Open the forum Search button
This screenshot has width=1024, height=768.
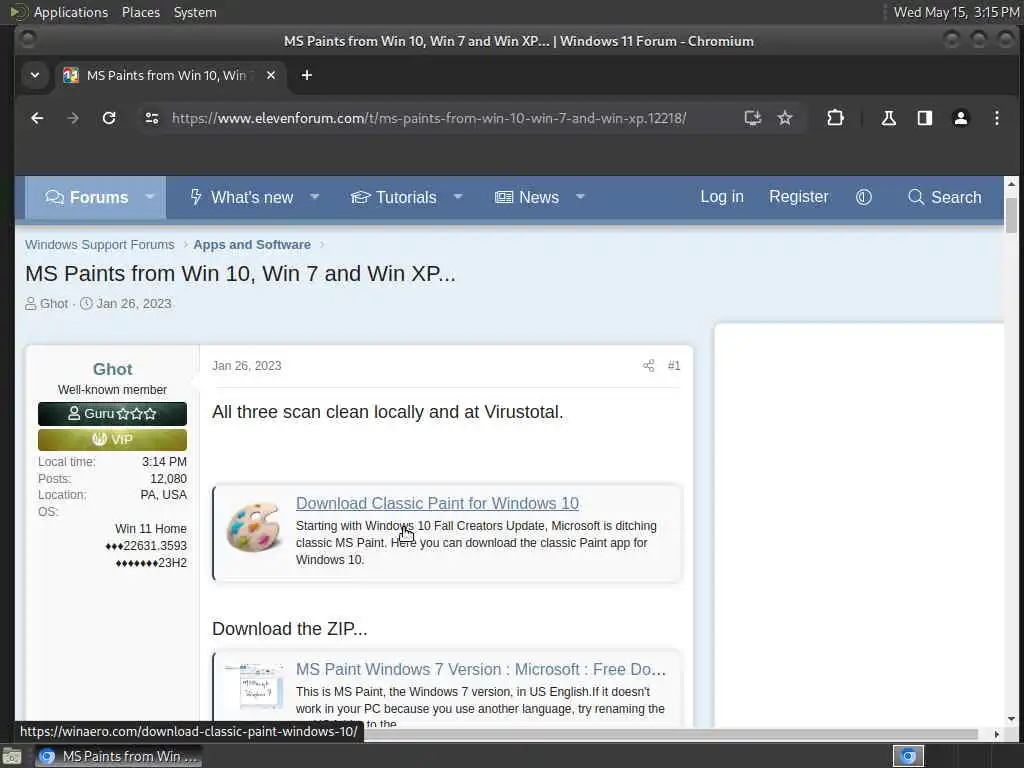(x=944, y=197)
